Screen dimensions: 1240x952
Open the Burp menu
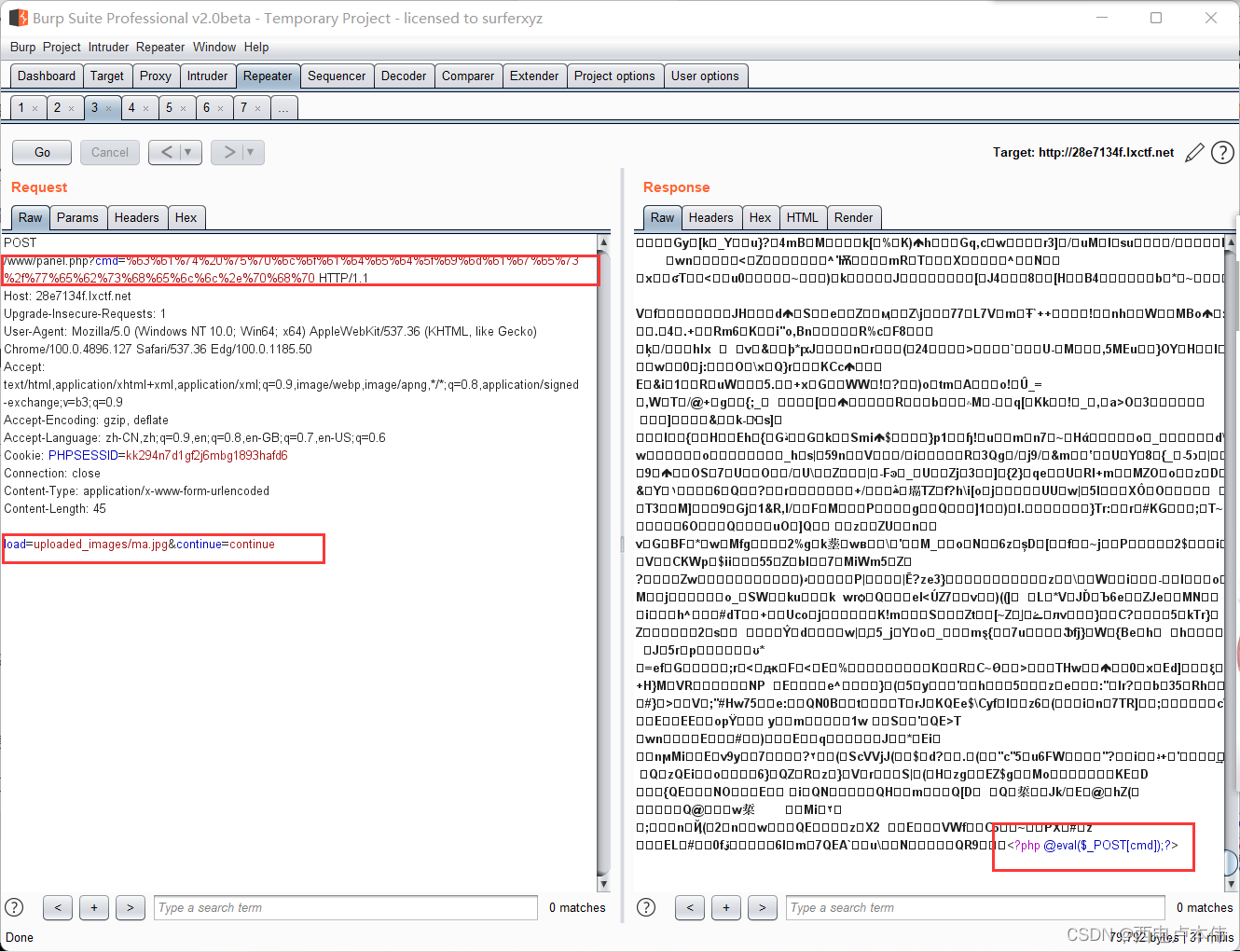23,47
